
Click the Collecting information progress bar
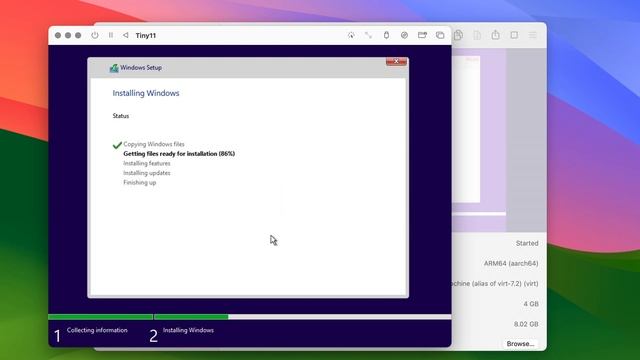(x=100, y=317)
